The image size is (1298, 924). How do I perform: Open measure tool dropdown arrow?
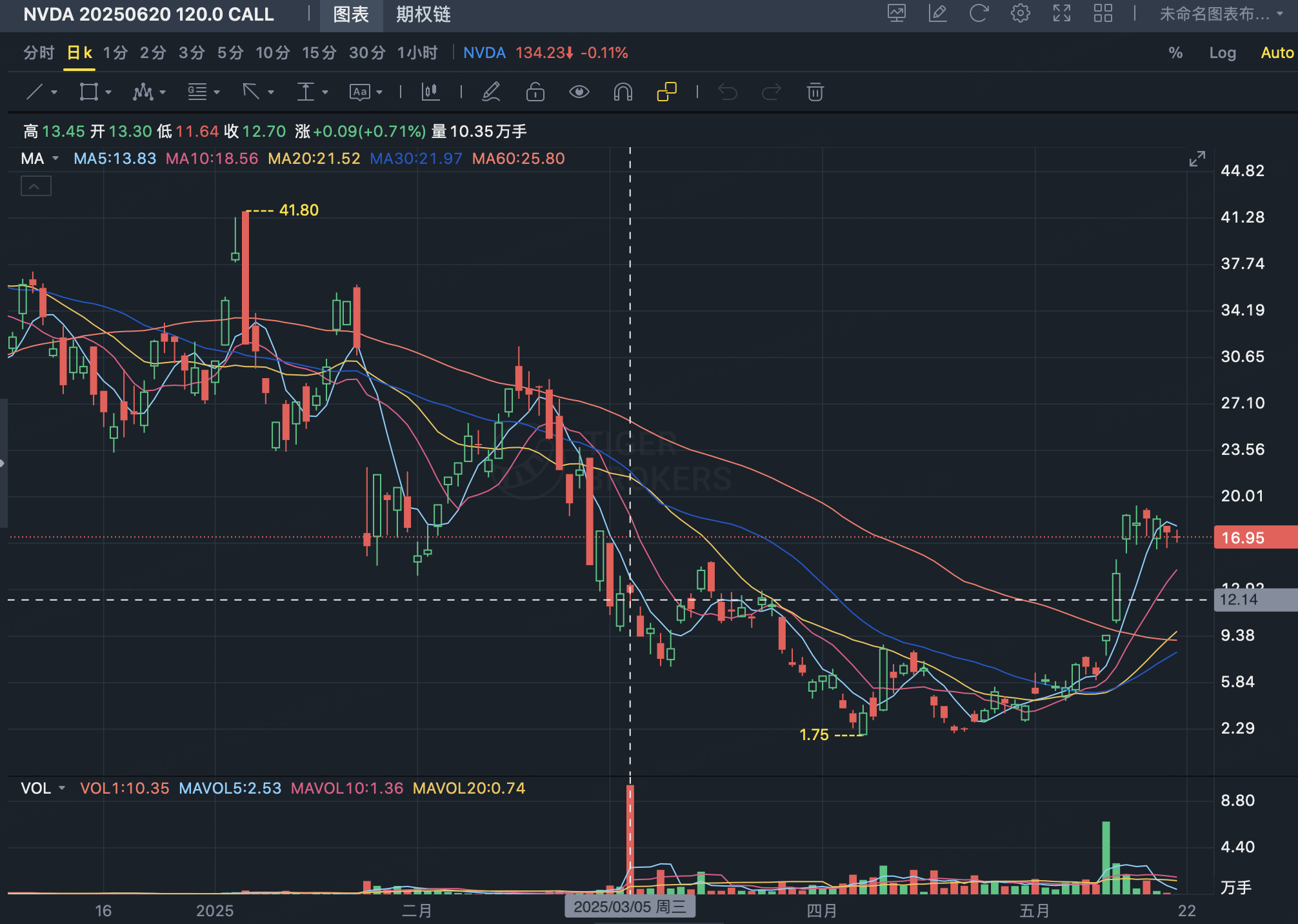(325, 93)
